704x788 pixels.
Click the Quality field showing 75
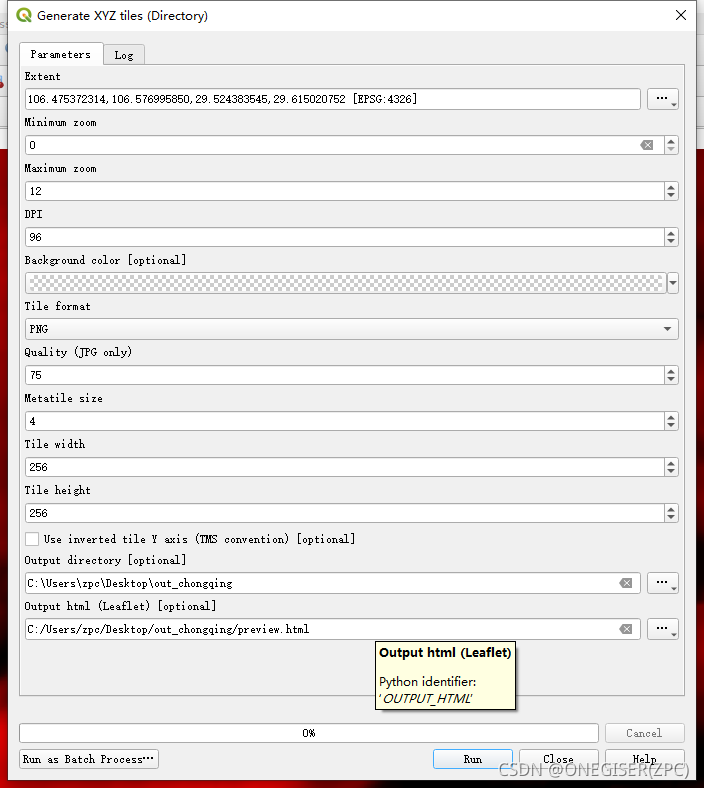pos(345,375)
